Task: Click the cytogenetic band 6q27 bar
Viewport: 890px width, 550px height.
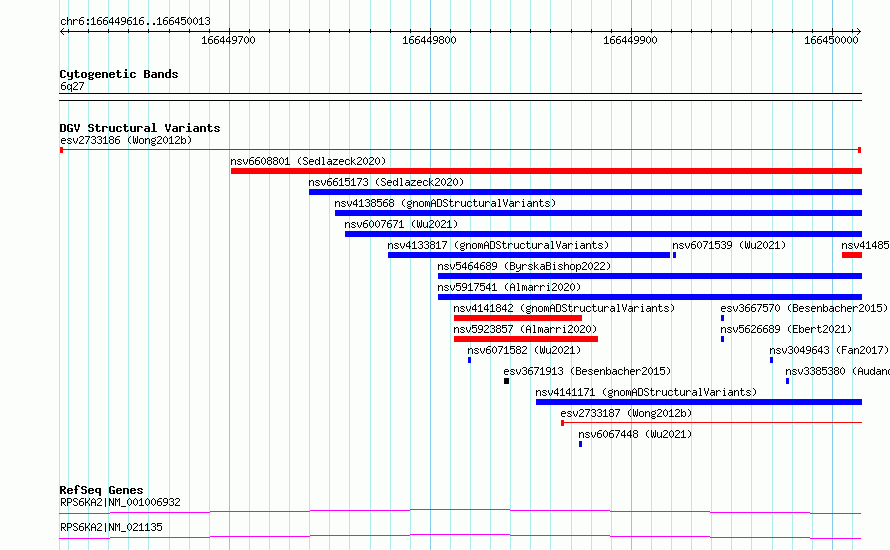Action: [x=460, y=97]
